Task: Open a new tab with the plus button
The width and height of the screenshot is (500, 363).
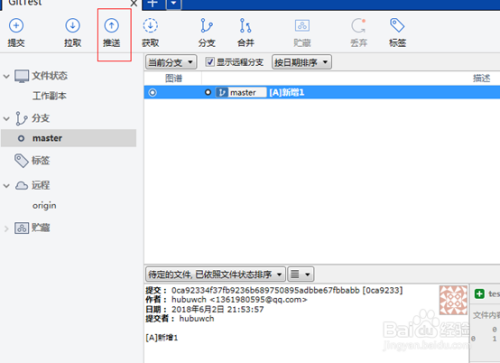Action: 153,4
